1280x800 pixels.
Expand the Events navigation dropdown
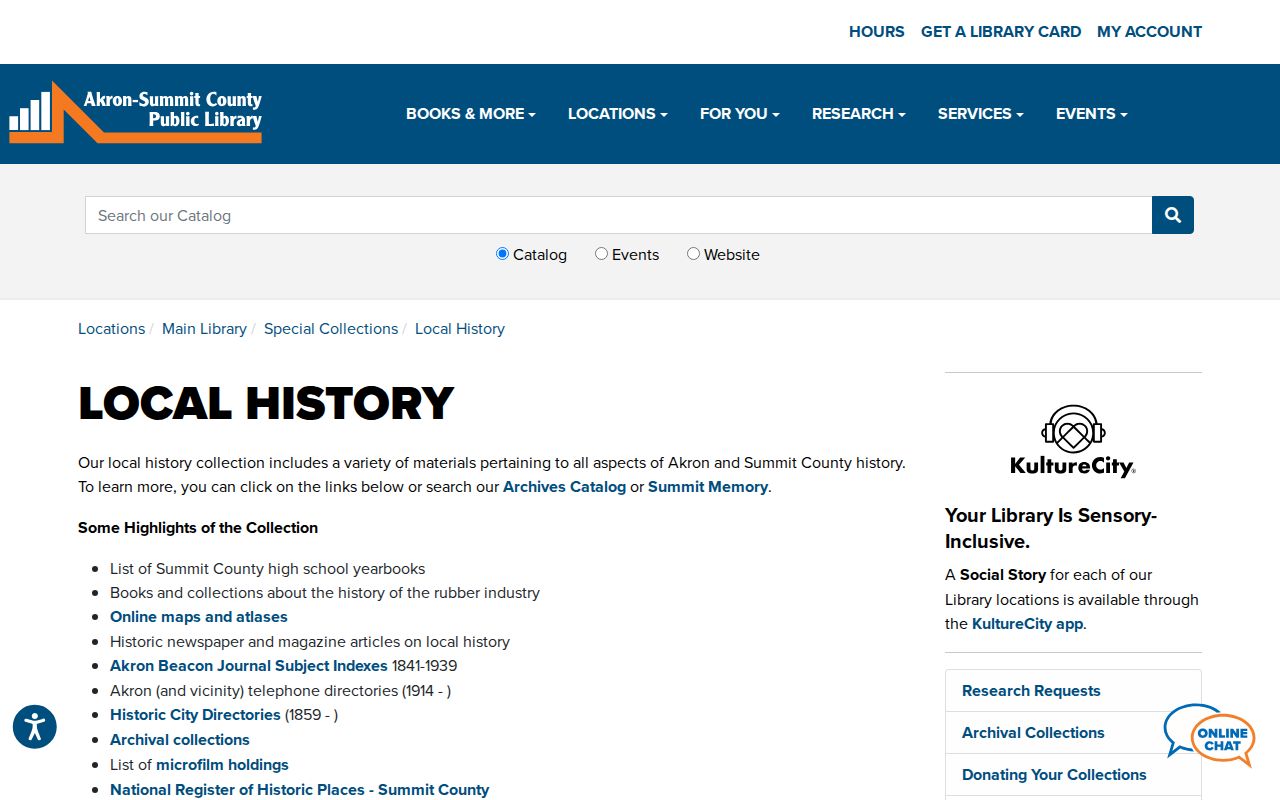[1092, 114]
